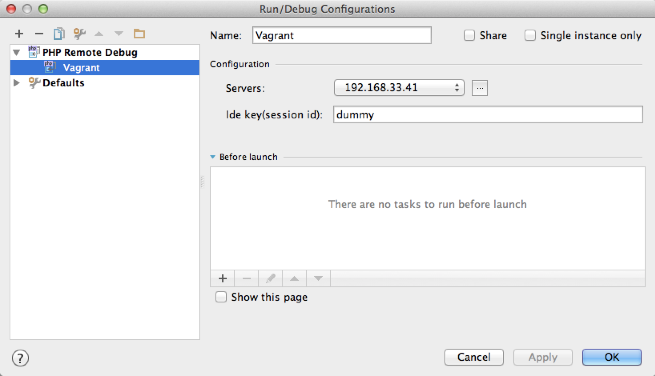Edit defaults using the wrench icon
655x376 pixels.
tap(79, 34)
